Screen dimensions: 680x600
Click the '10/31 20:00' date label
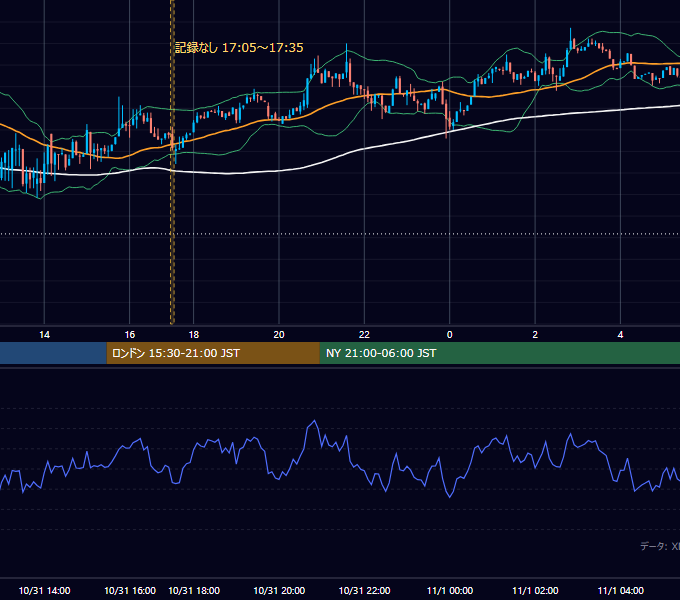pyautogui.click(x=279, y=590)
